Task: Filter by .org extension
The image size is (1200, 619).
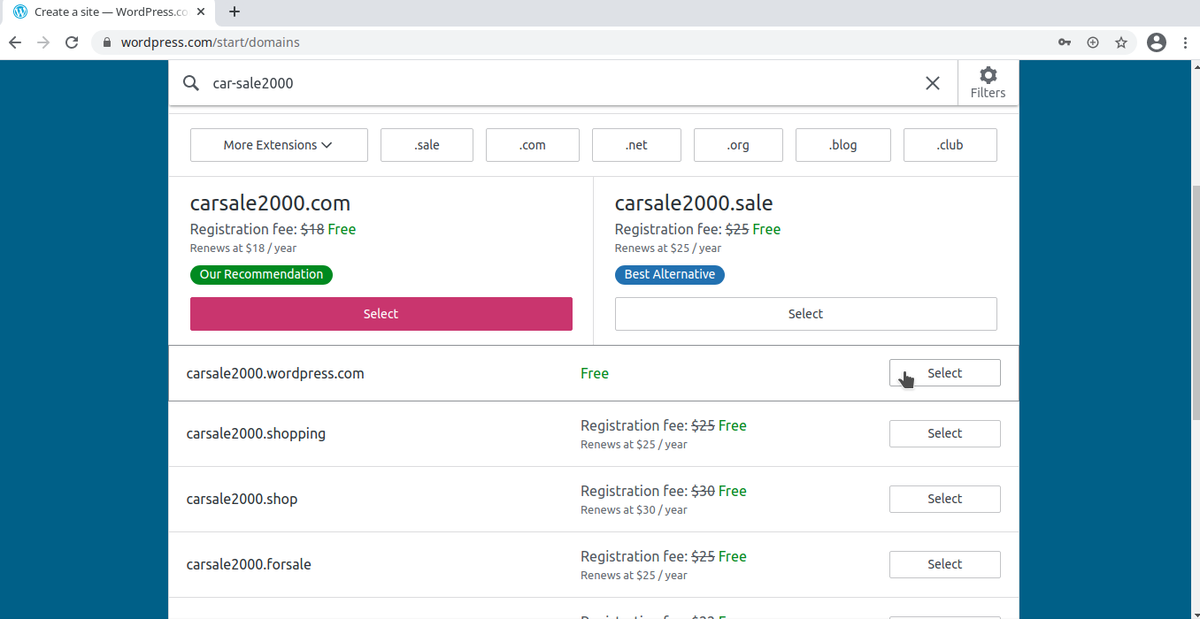Action: pos(738,145)
